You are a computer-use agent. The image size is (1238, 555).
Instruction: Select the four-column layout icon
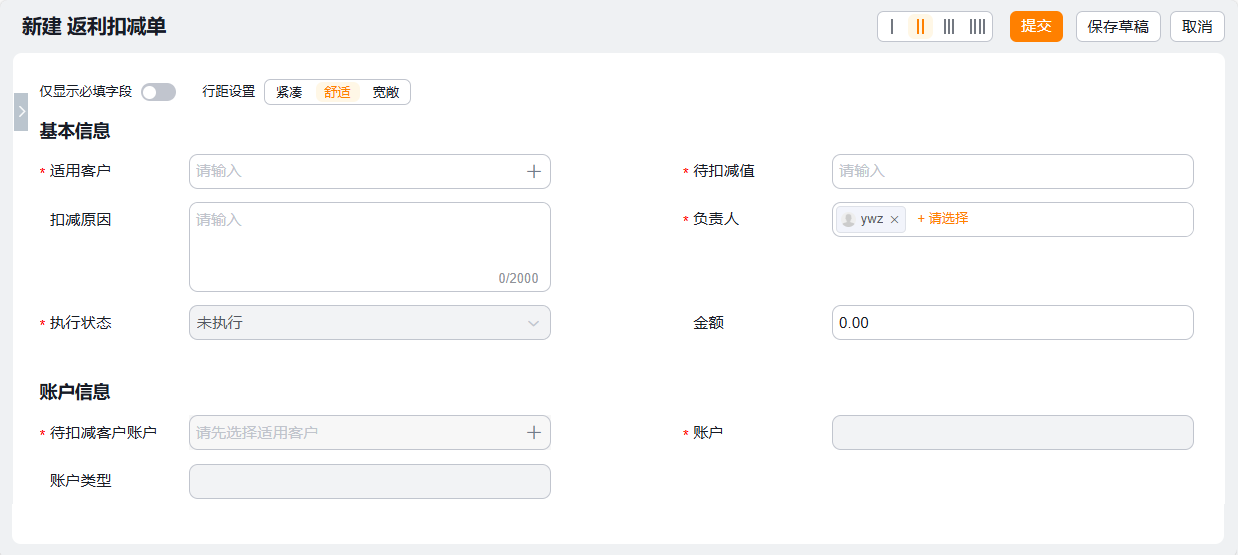(x=977, y=27)
